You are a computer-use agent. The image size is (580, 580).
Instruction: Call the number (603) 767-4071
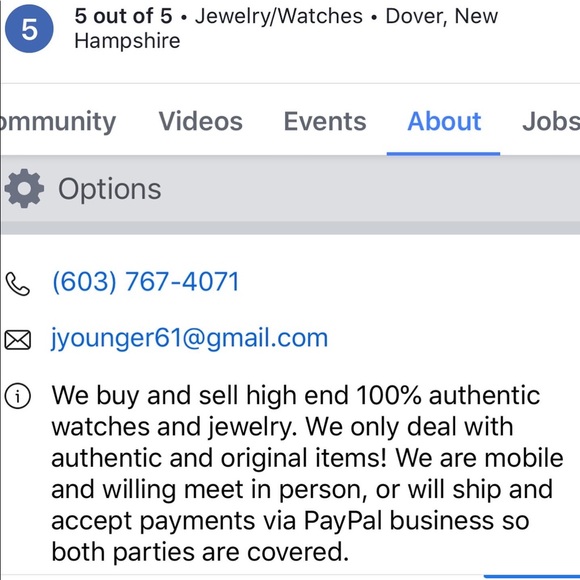click(146, 282)
